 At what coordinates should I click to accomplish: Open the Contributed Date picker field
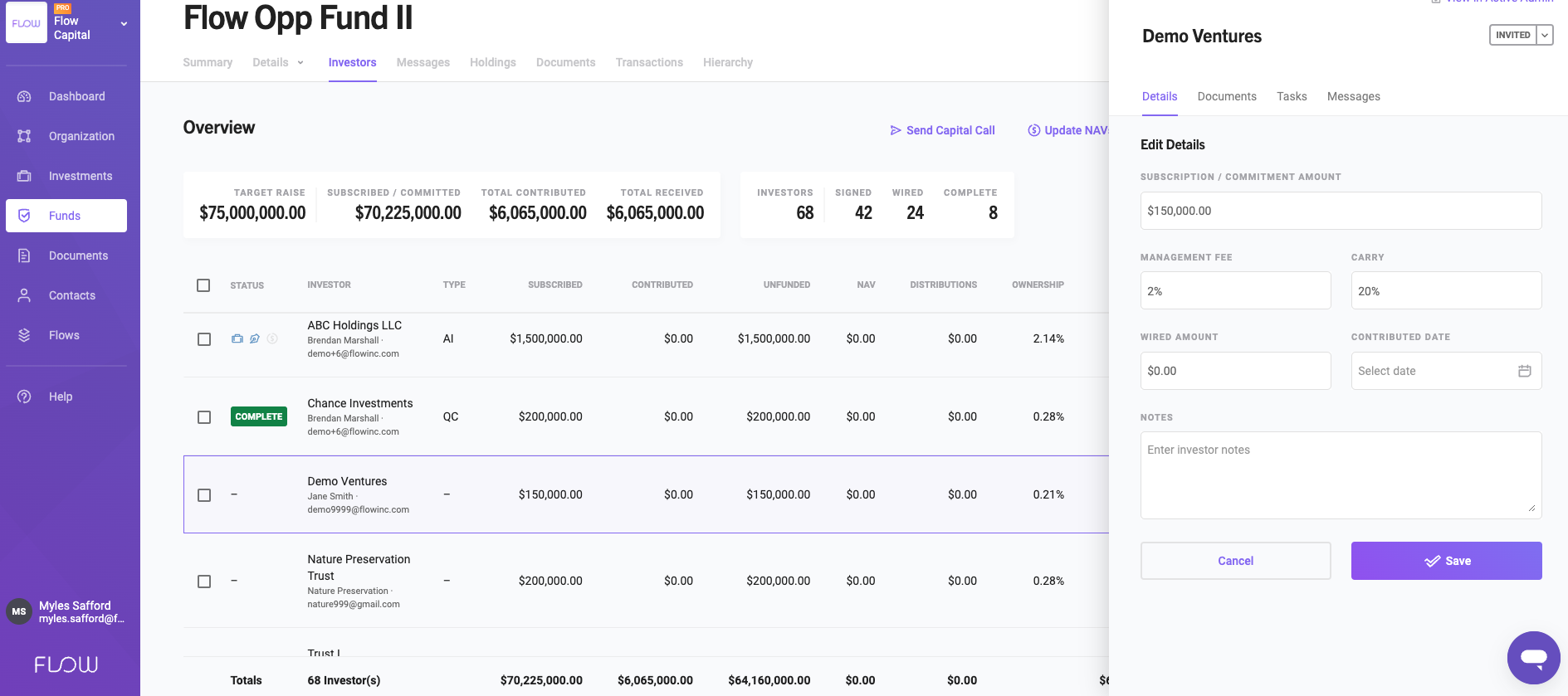click(x=1446, y=371)
